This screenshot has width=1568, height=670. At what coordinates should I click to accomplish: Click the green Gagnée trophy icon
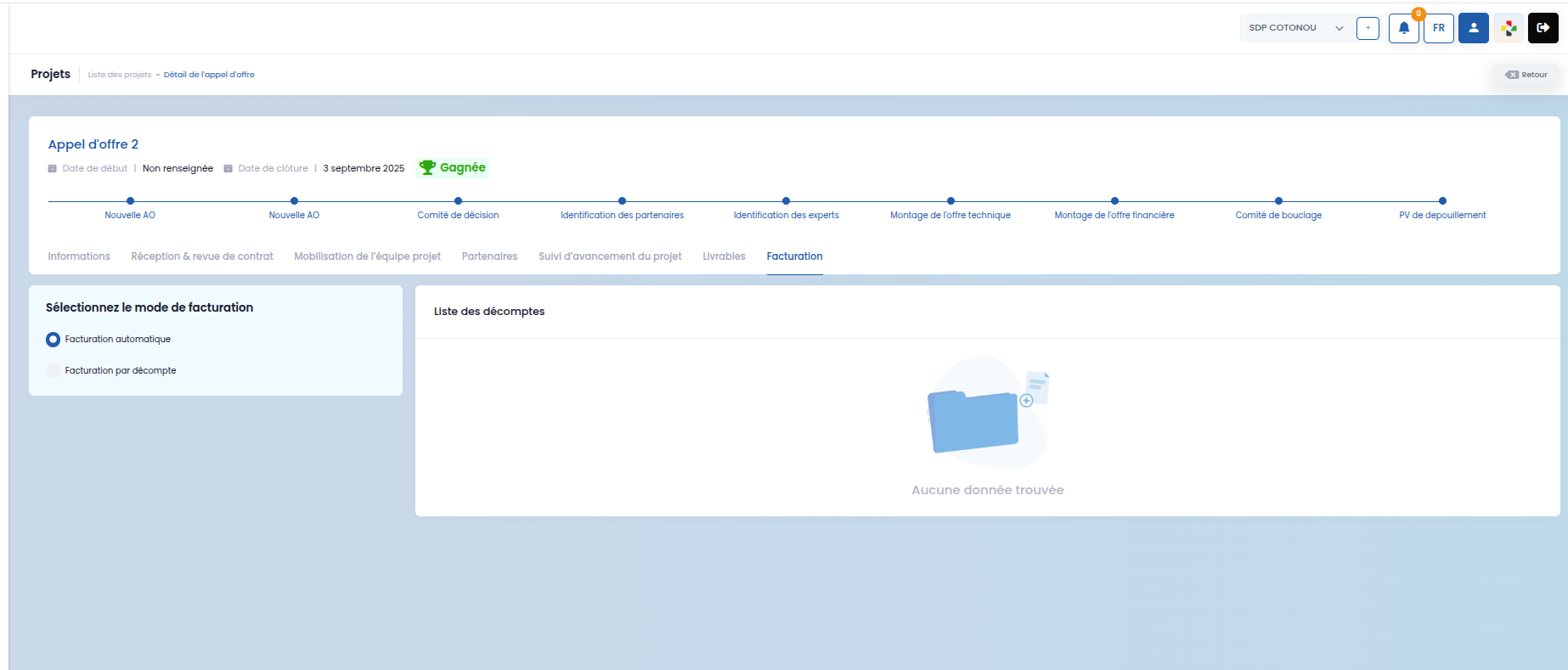427,167
